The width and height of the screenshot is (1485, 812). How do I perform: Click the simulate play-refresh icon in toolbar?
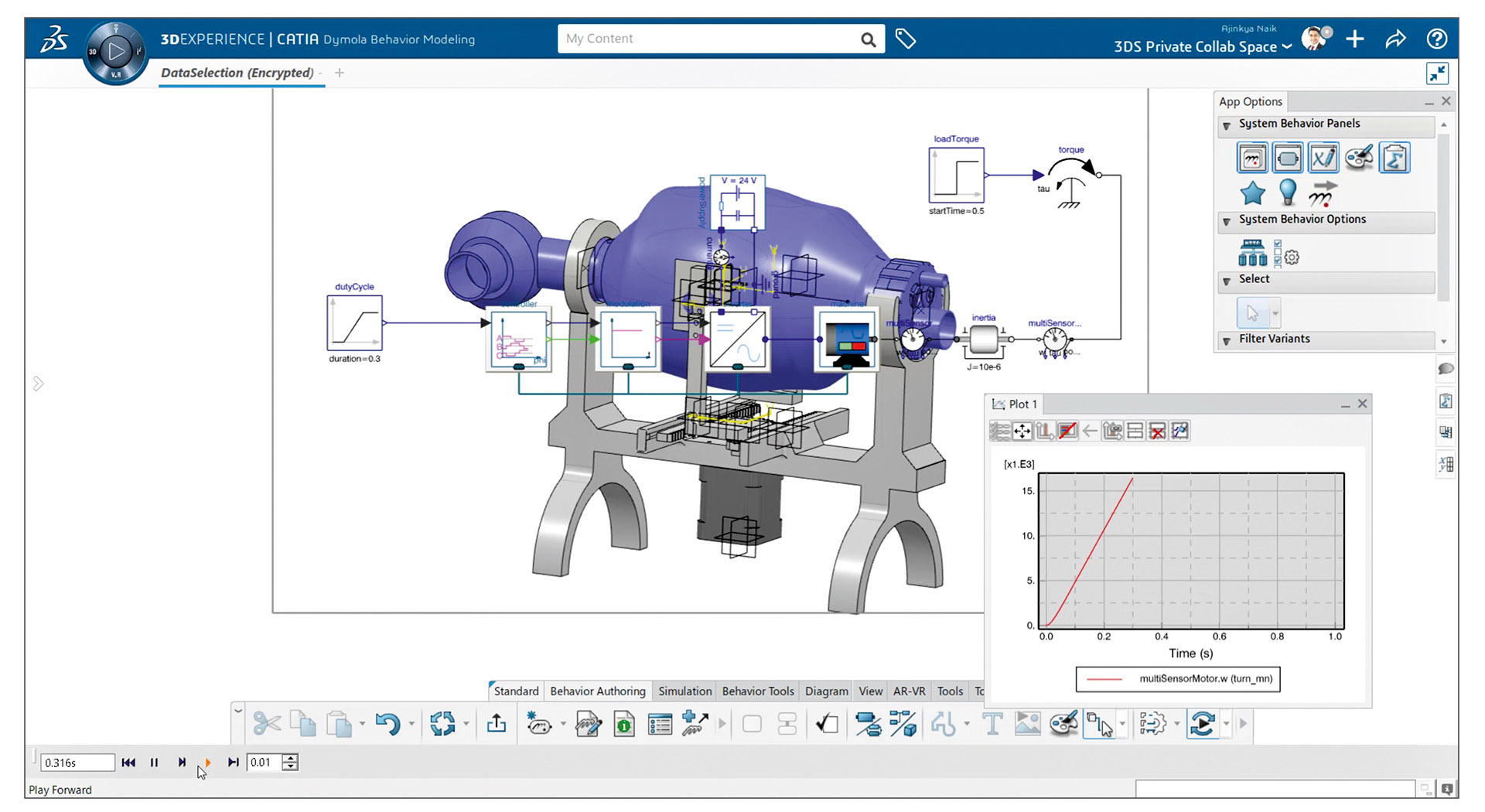1203,724
